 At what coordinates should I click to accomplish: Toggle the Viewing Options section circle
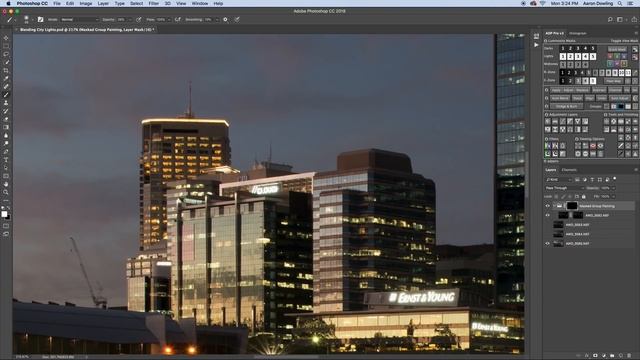(577, 139)
